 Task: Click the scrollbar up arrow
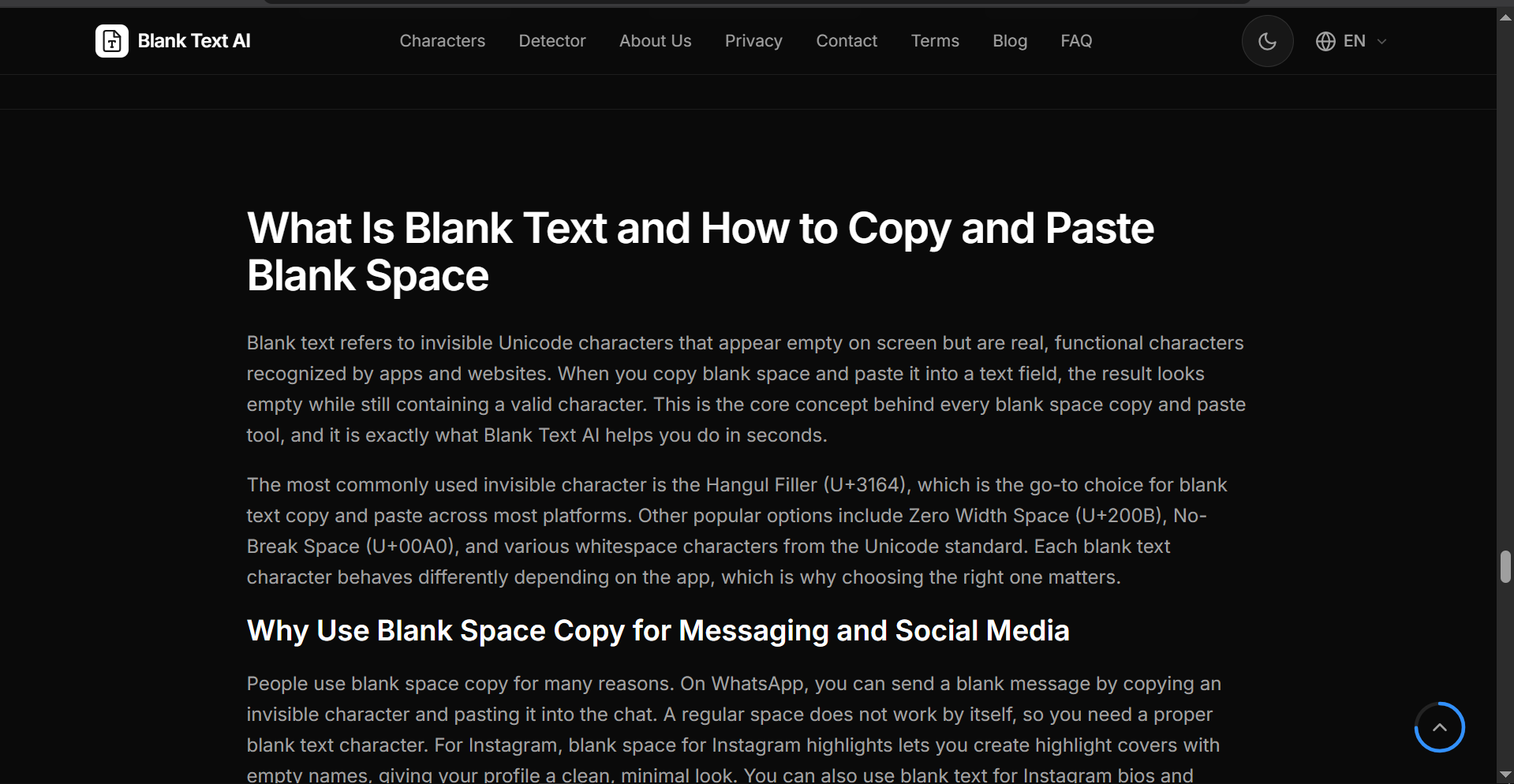click(x=1505, y=17)
